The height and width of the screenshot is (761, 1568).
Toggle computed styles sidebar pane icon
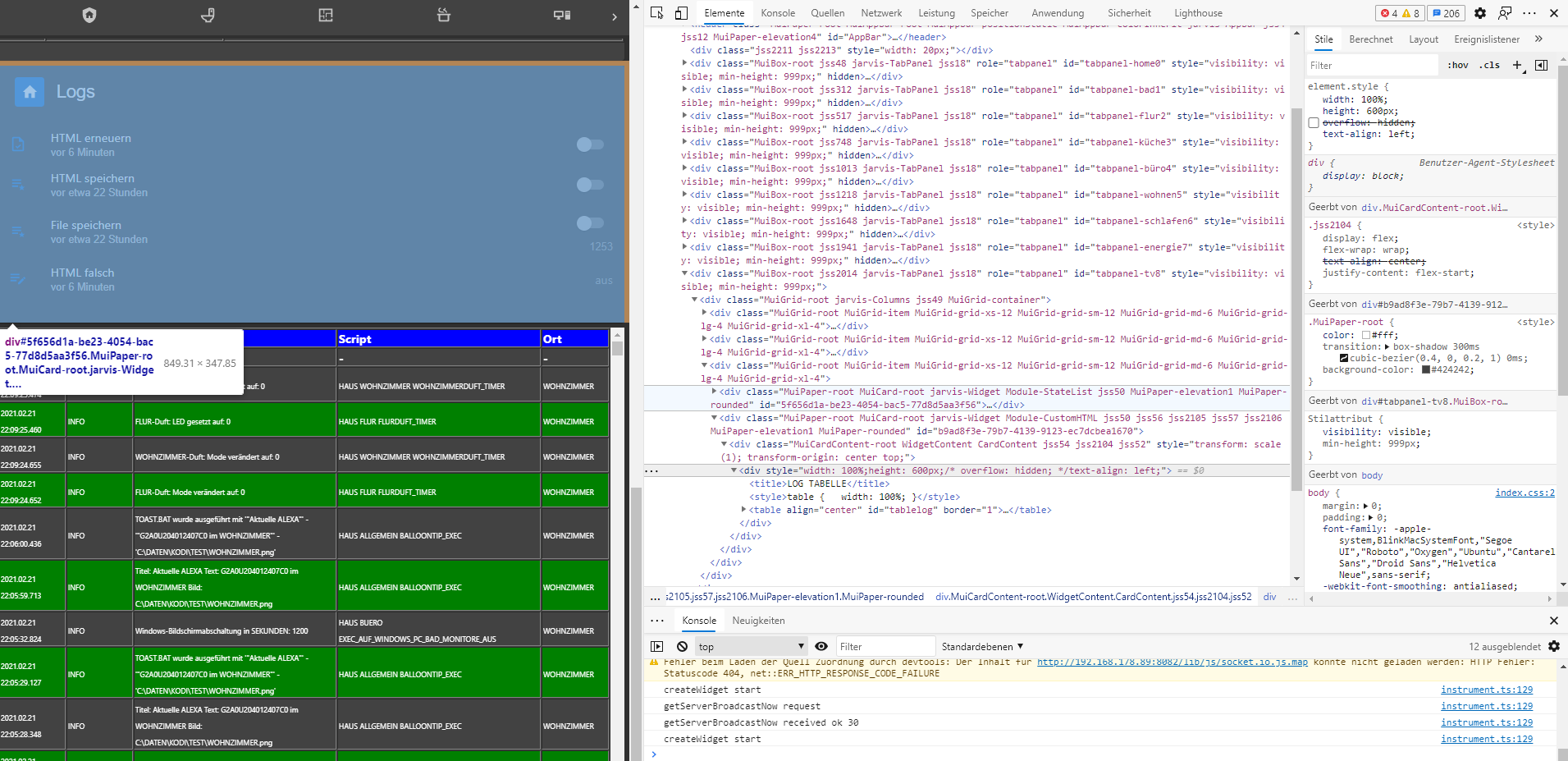1541,65
